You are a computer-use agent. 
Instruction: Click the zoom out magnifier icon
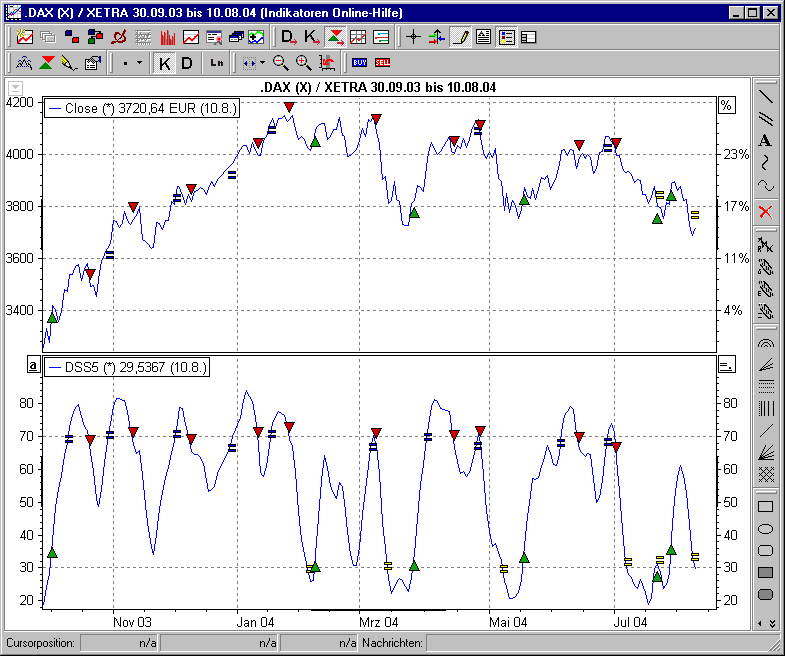click(281, 63)
